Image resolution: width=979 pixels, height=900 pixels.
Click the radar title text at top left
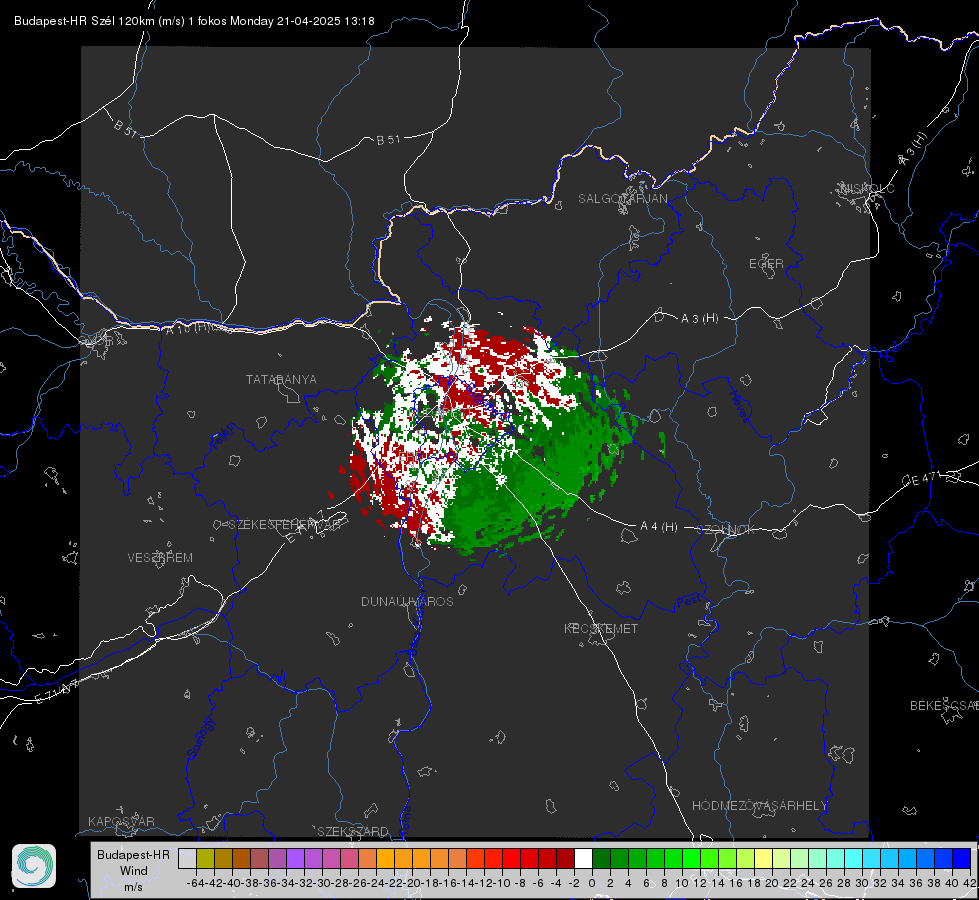tap(194, 21)
